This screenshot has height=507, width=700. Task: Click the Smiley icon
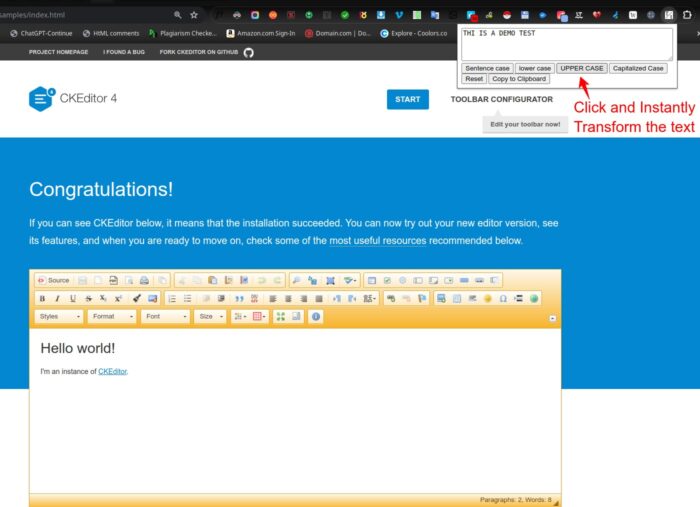point(488,299)
